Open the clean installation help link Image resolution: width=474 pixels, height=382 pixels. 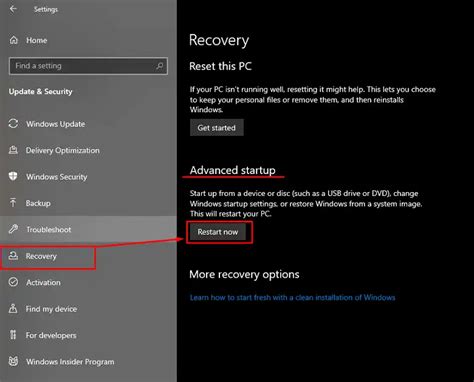[x=292, y=297]
